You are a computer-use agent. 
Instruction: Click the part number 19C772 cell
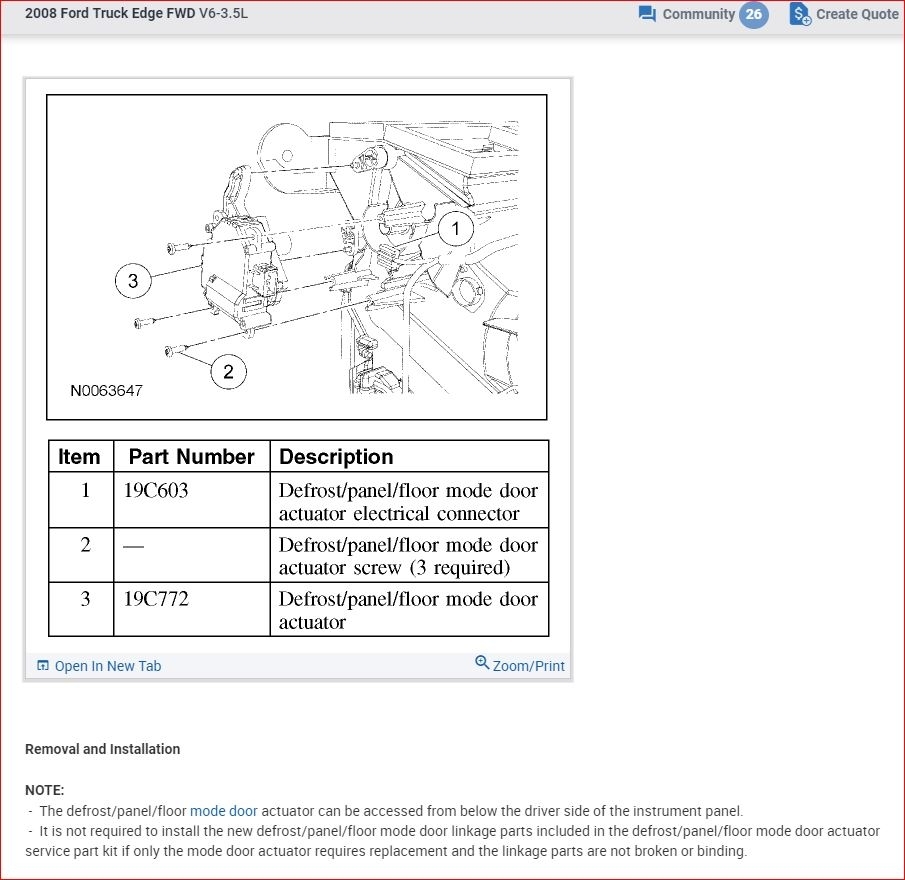coord(192,609)
